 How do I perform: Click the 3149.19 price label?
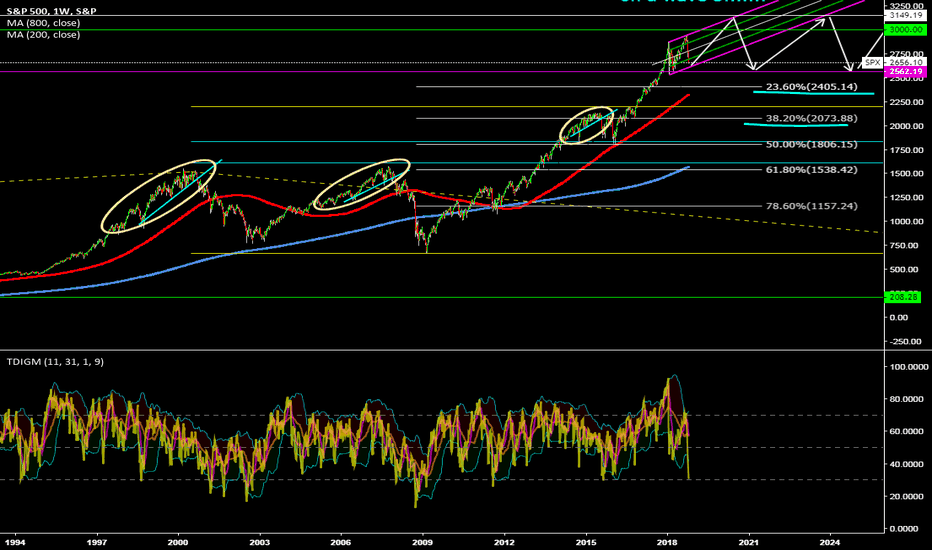tap(906, 15)
